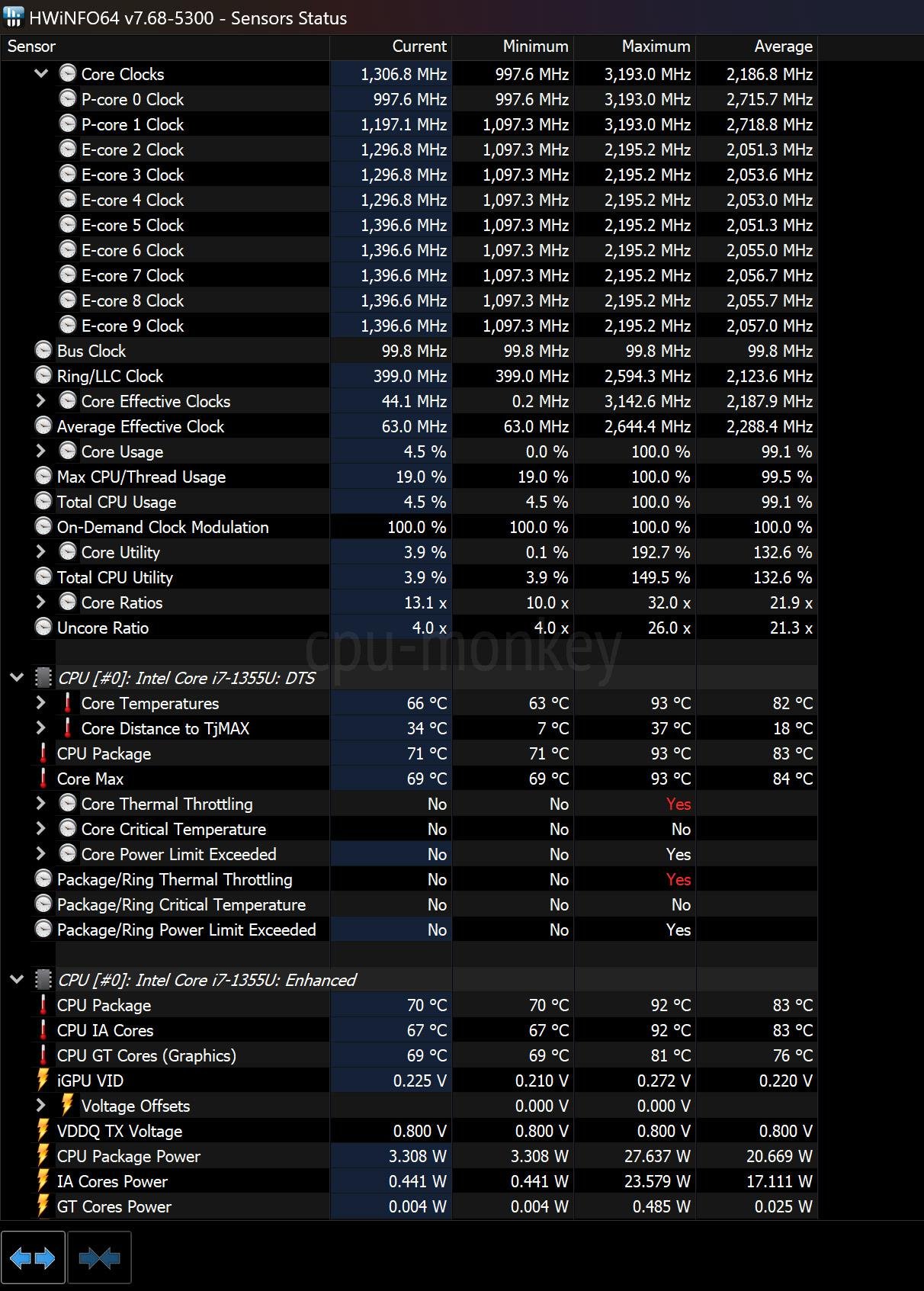
Task: Click VDDQ TX Voltage lightning icon
Action: tap(43, 1131)
